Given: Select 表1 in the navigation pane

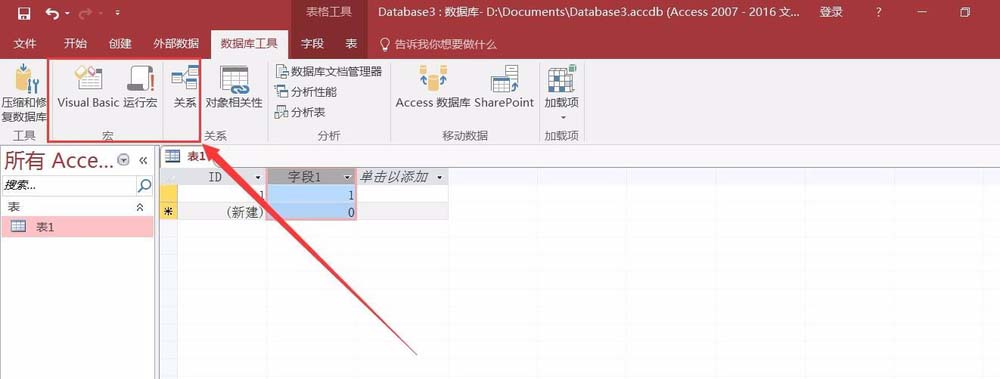Looking at the screenshot, I should [77, 227].
